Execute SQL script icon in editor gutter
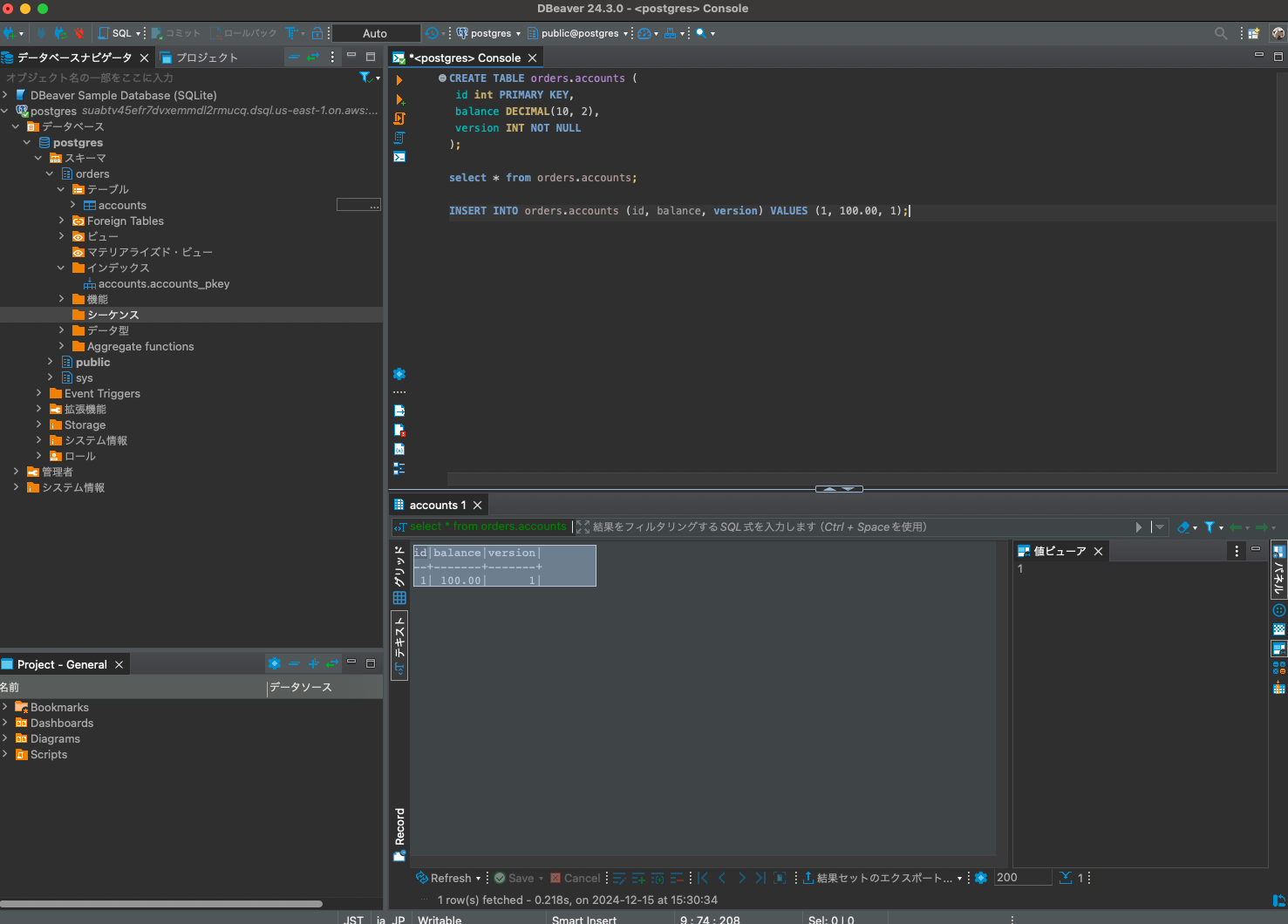Screen dimensions: 1288x924 click(x=399, y=119)
